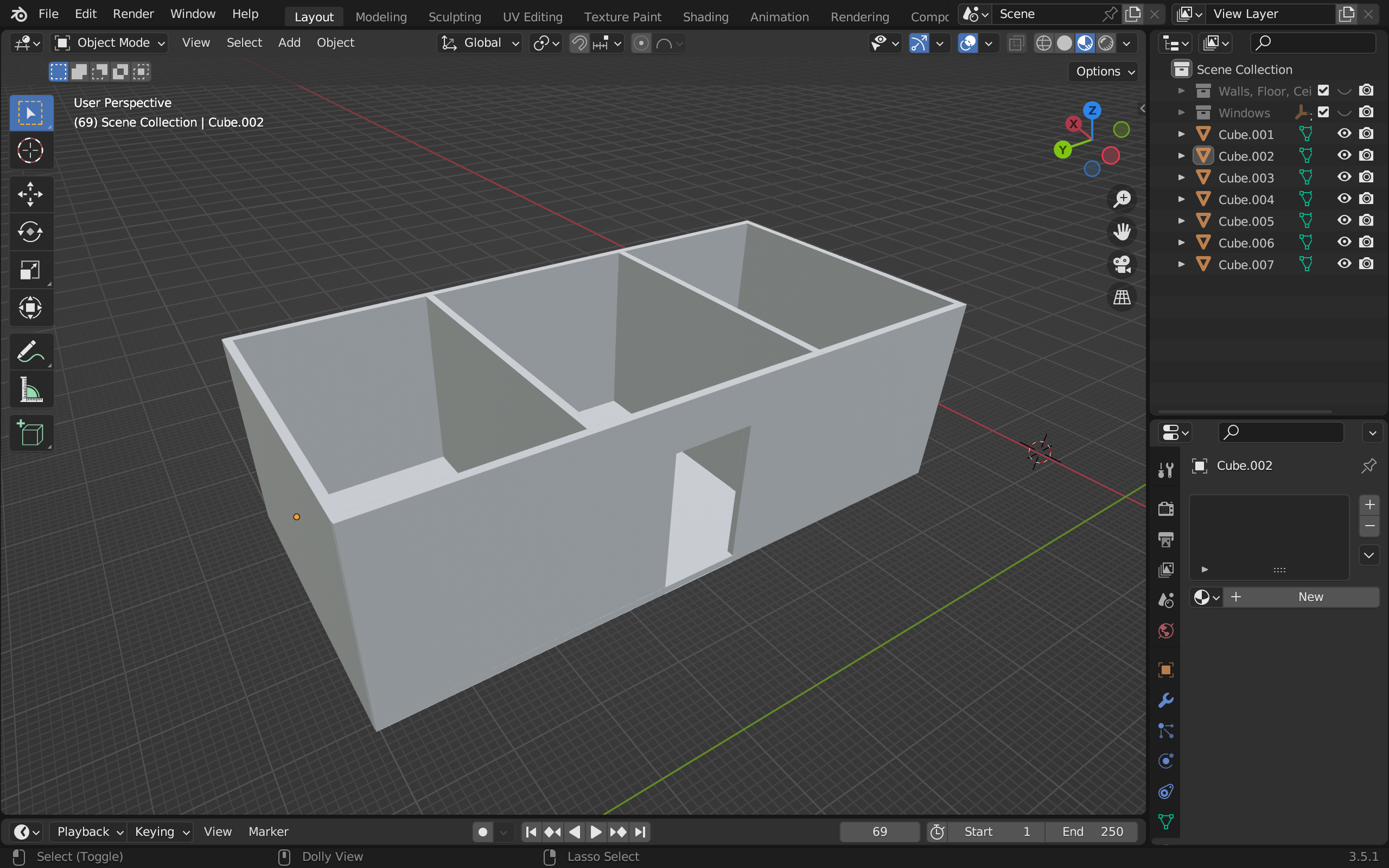Click the Add Cube tool
The image size is (1389, 868).
[31, 433]
